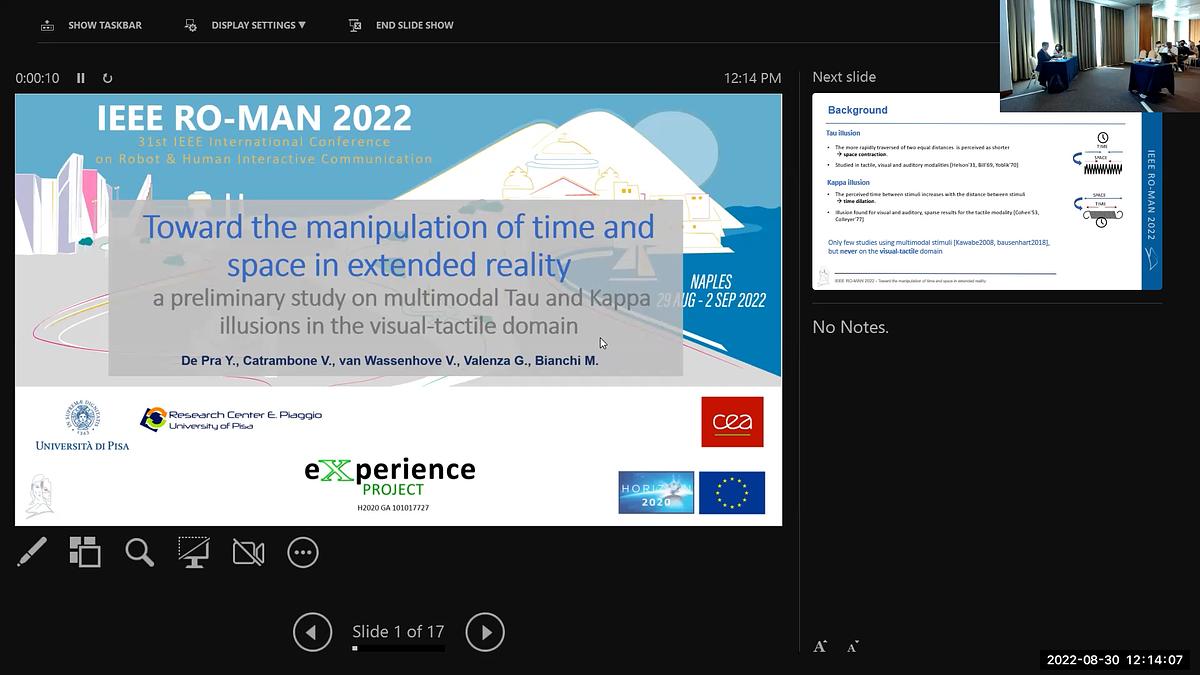
Task: Toggle the camera off icon
Action: click(248, 552)
